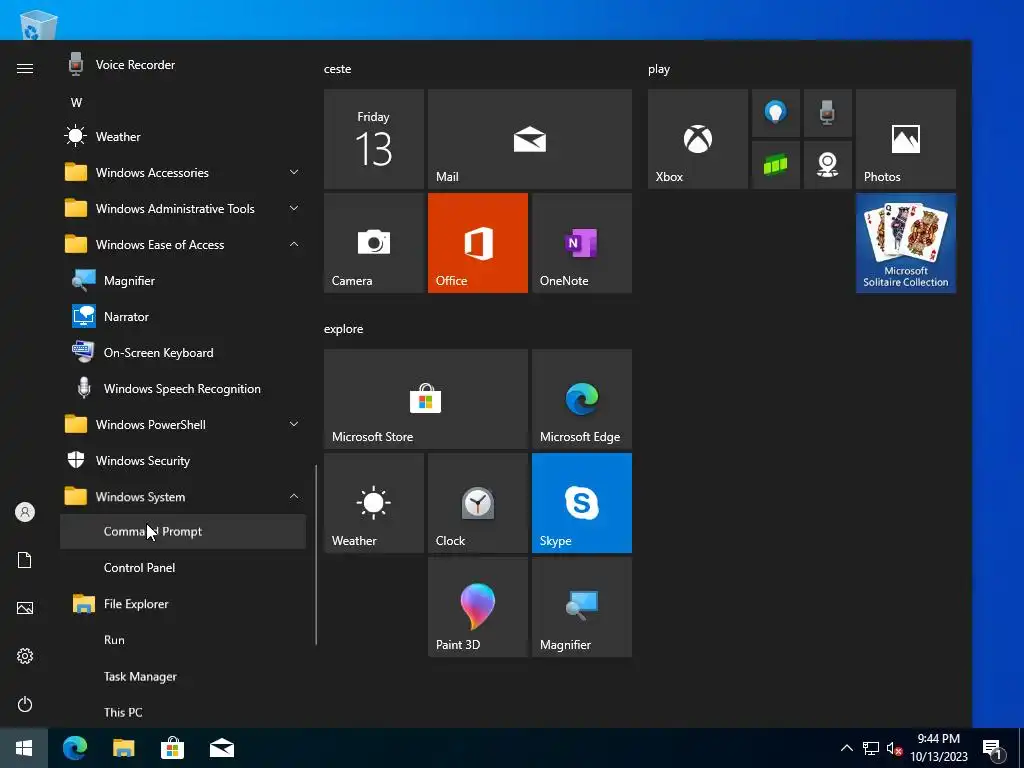Screen dimensions: 1024x768
Task: Open Settings gear in Start sidebar
Action: (25, 656)
